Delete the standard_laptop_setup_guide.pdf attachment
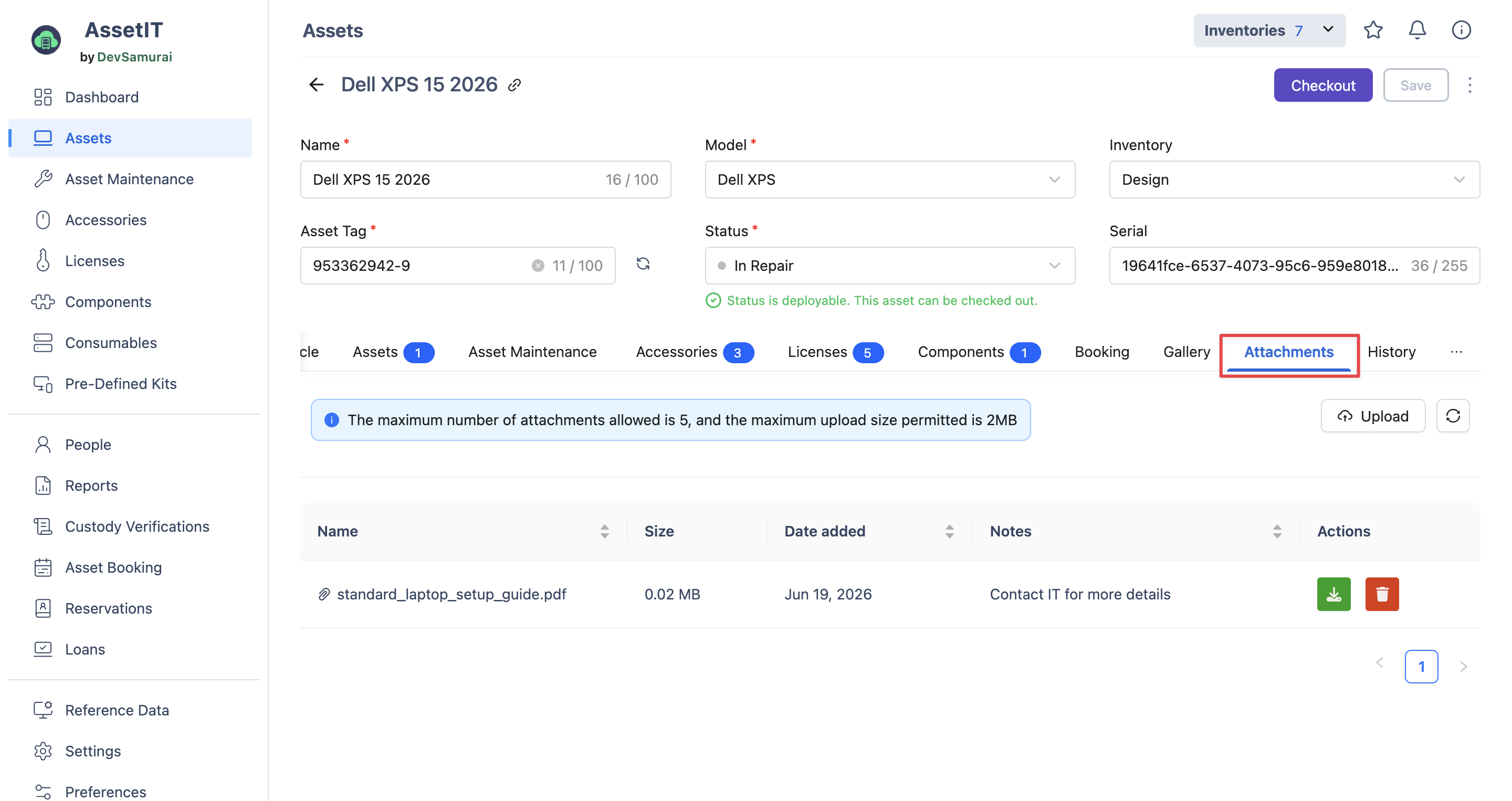 [1382, 594]
